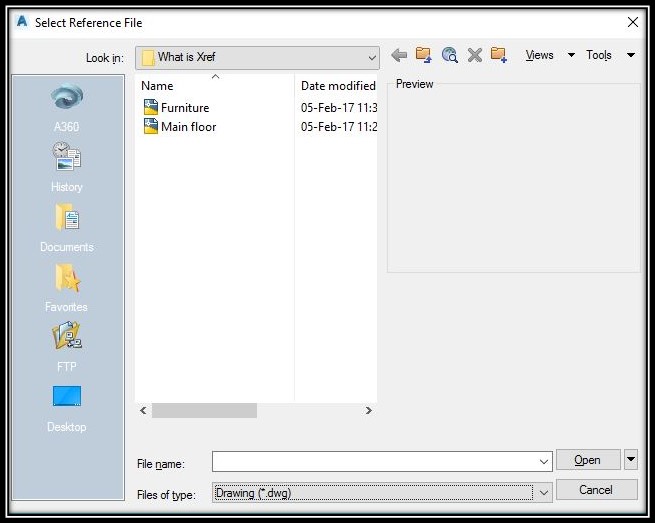Screen dimensions: 655x523
Task: Click the Main floor date modified cell
Action: [x=339, y=127]
